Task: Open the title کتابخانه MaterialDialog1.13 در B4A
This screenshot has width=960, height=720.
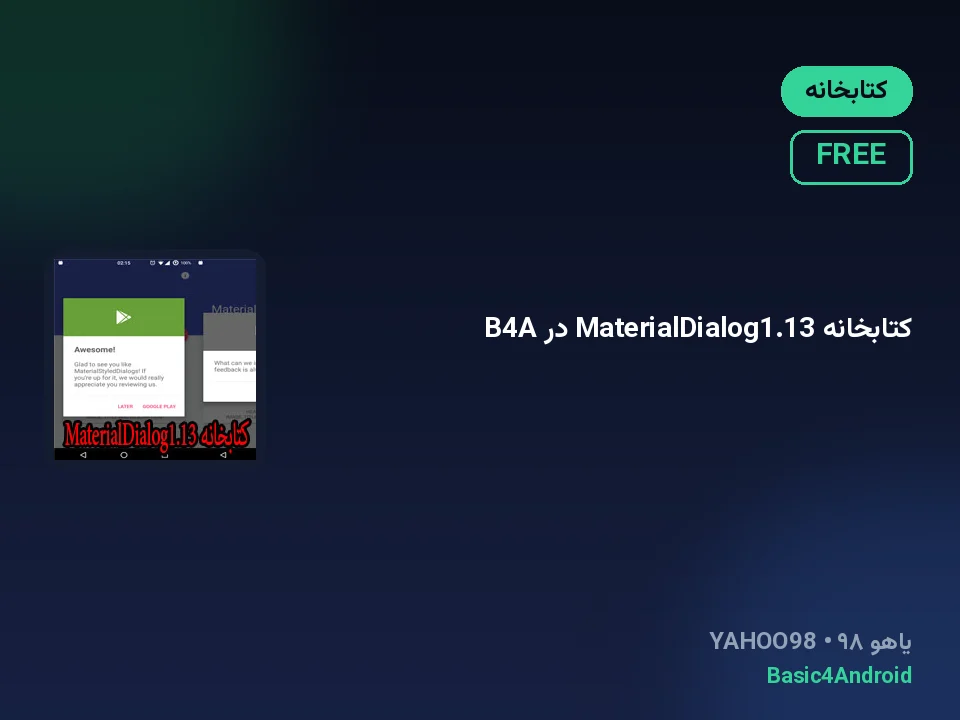Action: (697, 328)
